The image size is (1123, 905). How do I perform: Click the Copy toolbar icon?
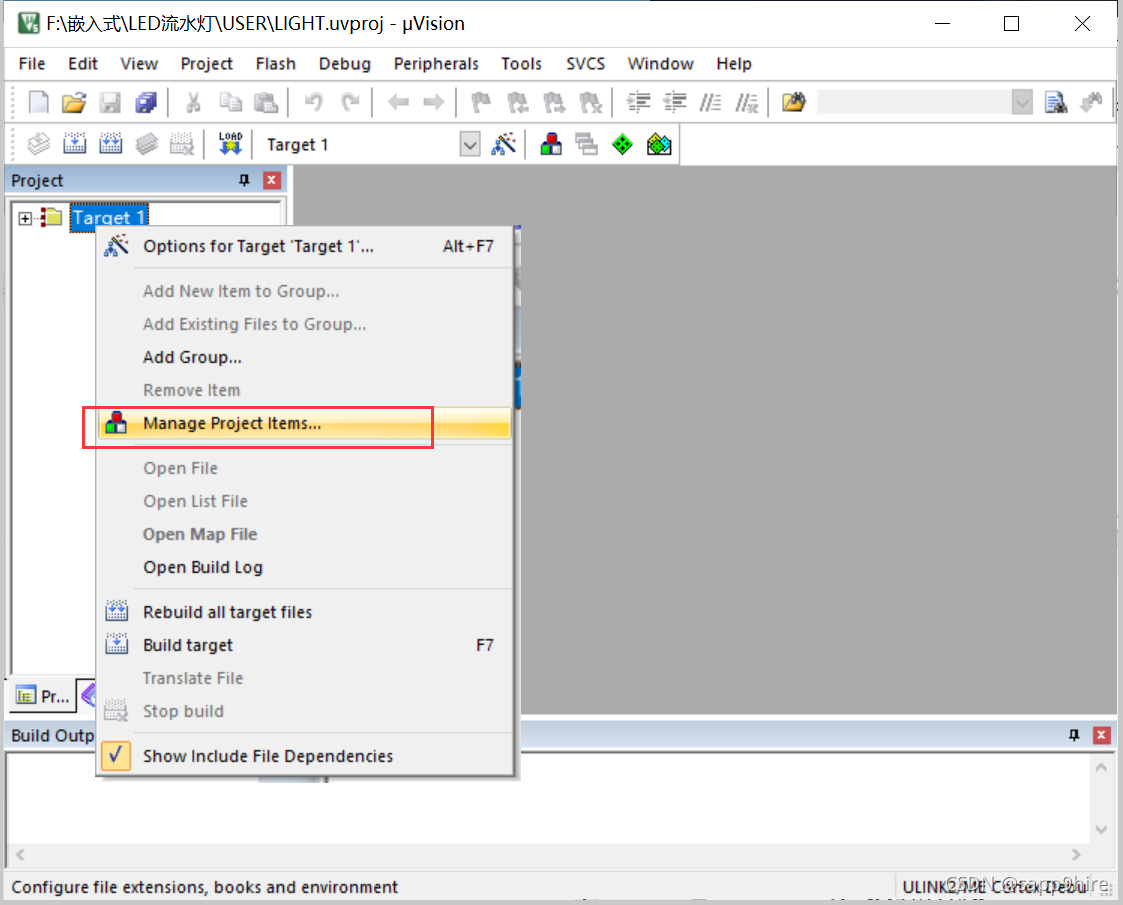[230, 102]
